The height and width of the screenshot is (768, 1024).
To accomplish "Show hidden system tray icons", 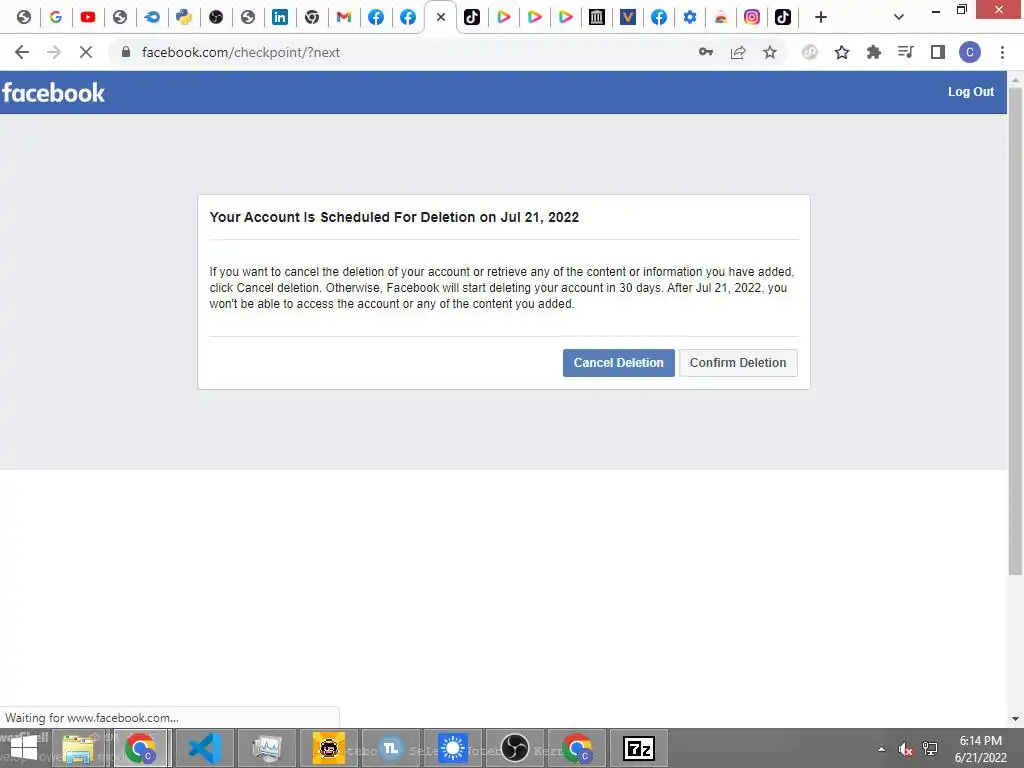I will point(881,749).
